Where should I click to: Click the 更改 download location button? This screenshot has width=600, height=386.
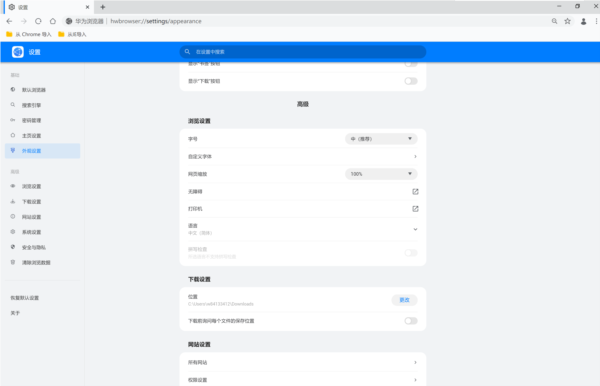[404, 300]
